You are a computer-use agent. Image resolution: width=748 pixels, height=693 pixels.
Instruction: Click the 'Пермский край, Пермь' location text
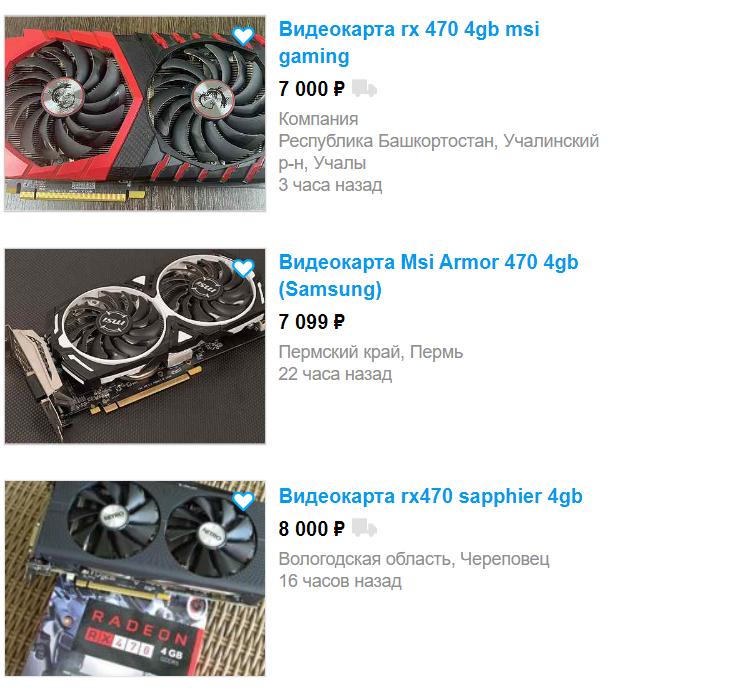click(x=371, y=352)
